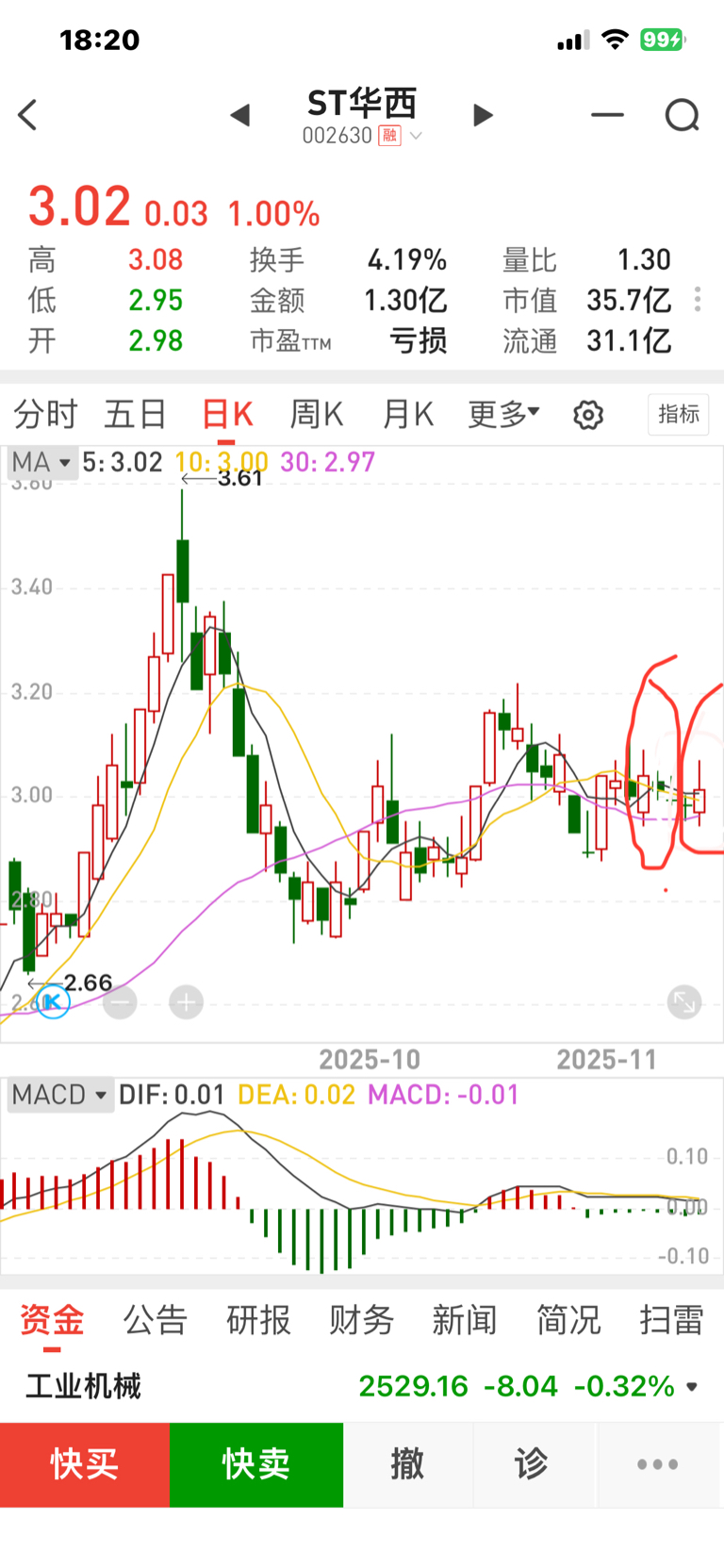Tap the 3.61 high price marker on chart

click(239, 478)
